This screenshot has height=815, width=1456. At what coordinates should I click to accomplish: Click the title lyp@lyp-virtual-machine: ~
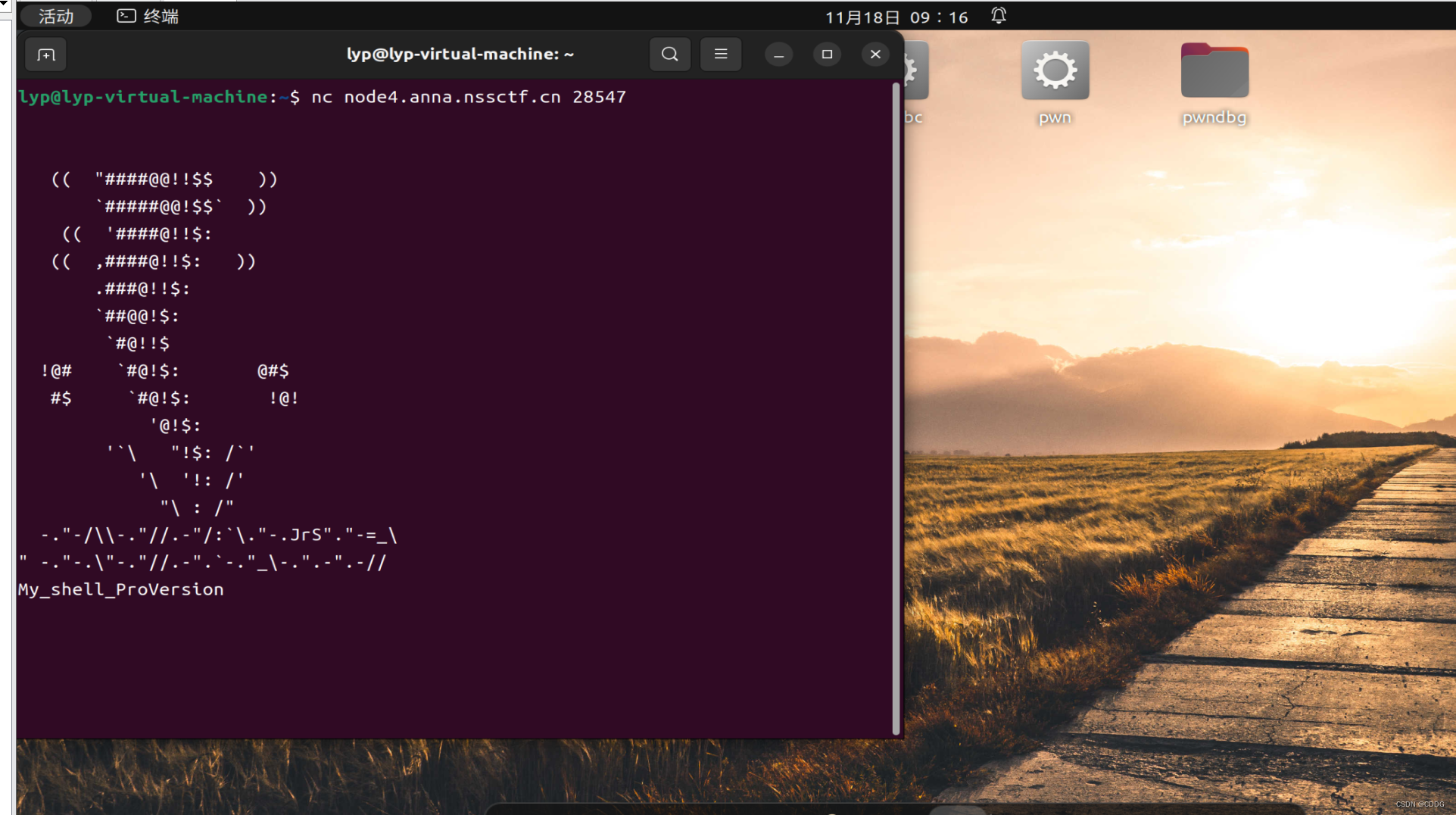click(x=460, y=54)
